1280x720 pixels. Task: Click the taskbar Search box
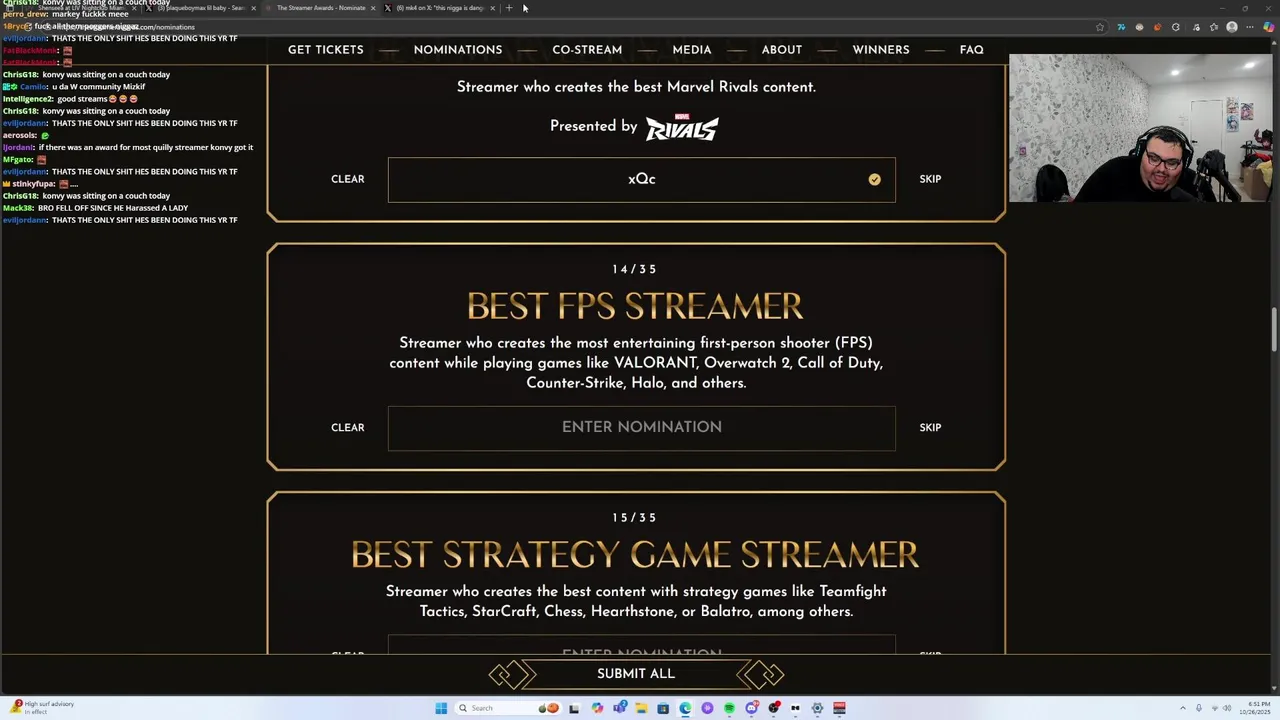508,708
